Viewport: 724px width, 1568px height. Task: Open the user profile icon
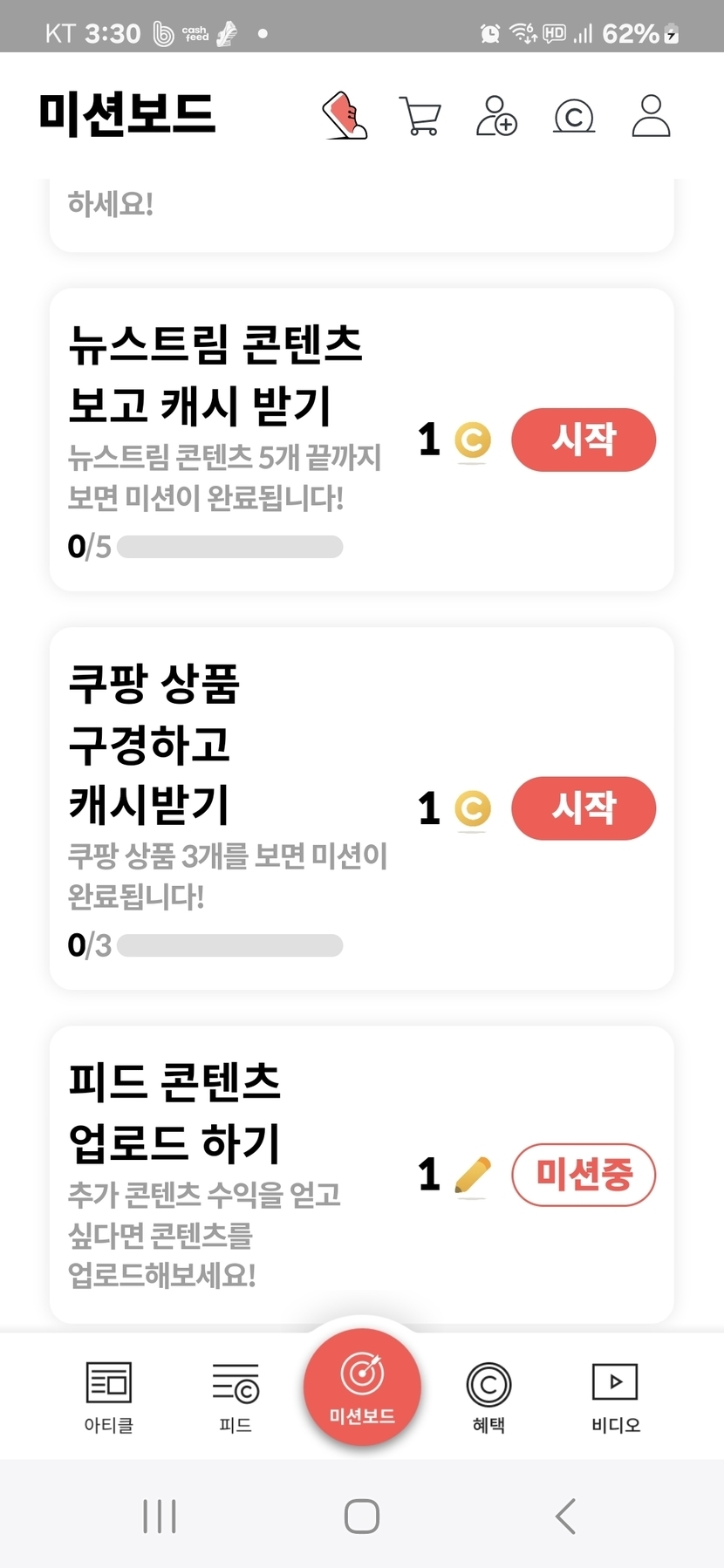(x=651, y=115)
